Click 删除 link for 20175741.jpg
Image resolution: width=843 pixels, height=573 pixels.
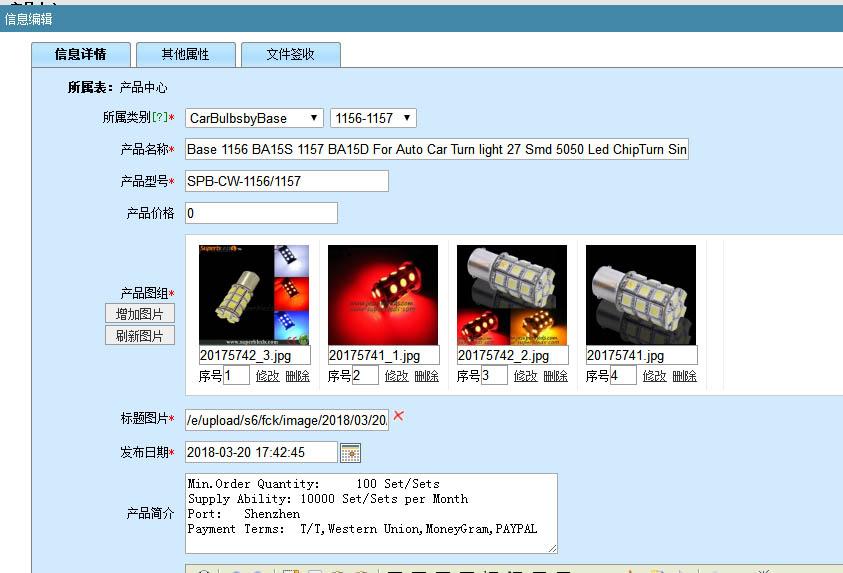pyautogui.click(x=684, y=376)
